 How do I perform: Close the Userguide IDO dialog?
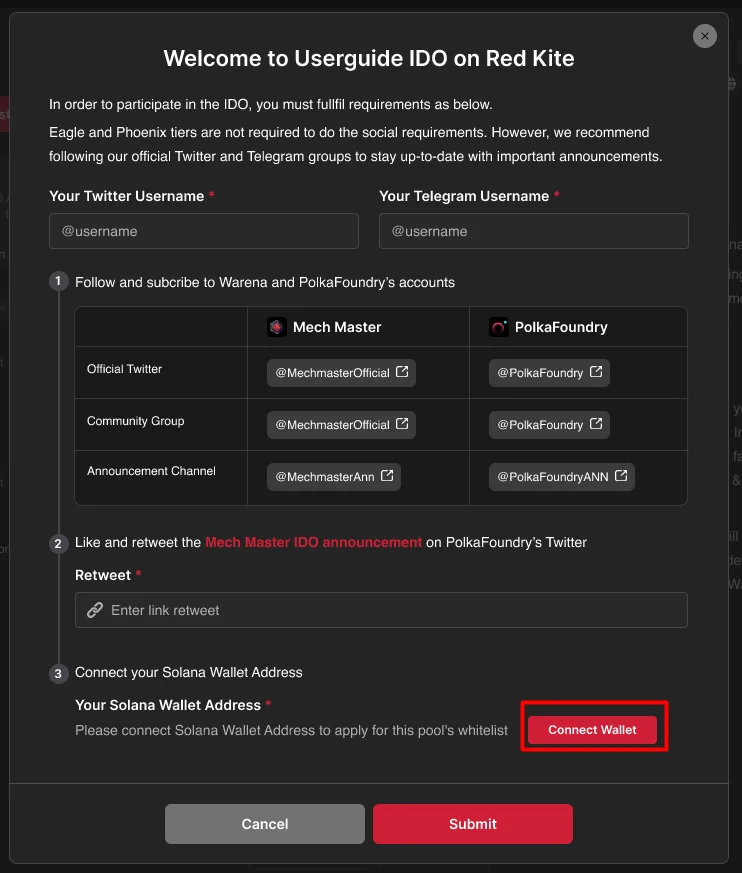[705, 36]
